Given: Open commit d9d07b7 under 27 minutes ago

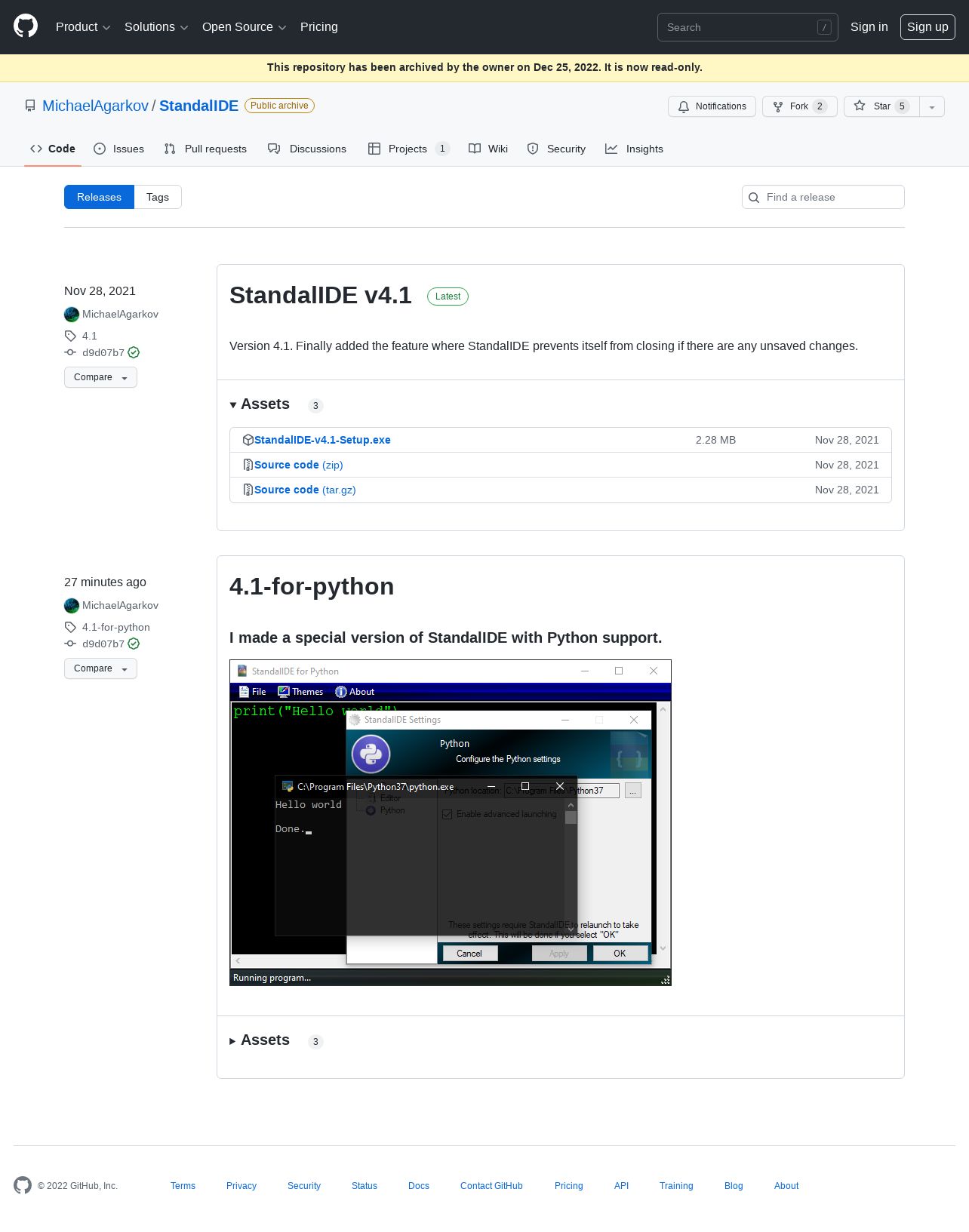Looking at the screenshot, I should [x=103, y=644].
